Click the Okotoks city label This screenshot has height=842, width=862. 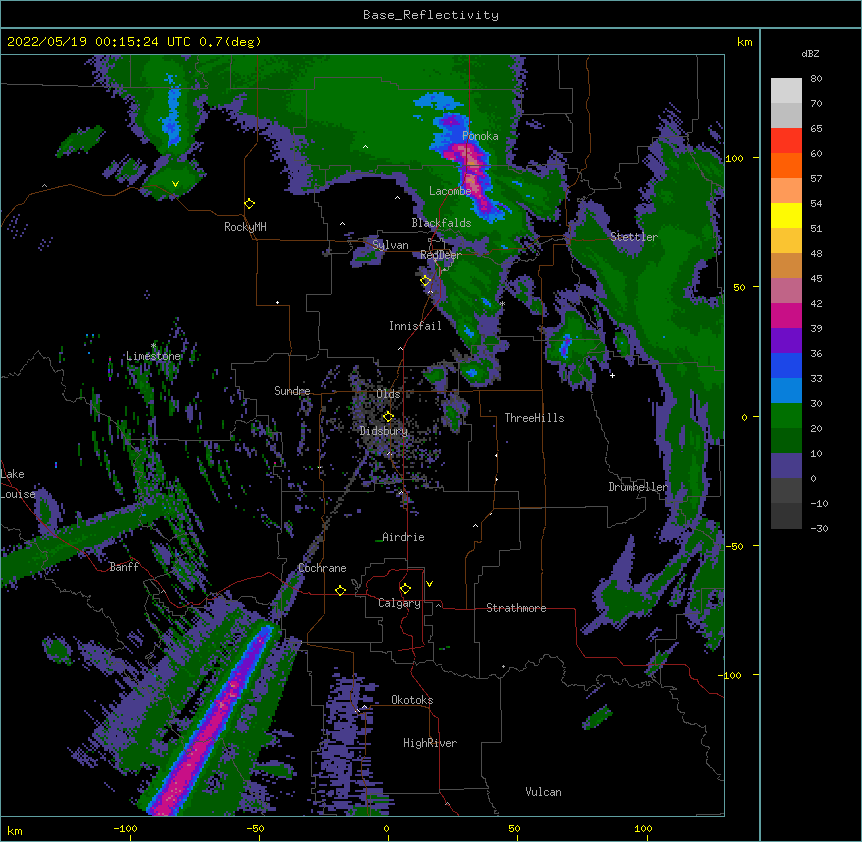pyautogui.click(x=412, y=700)
